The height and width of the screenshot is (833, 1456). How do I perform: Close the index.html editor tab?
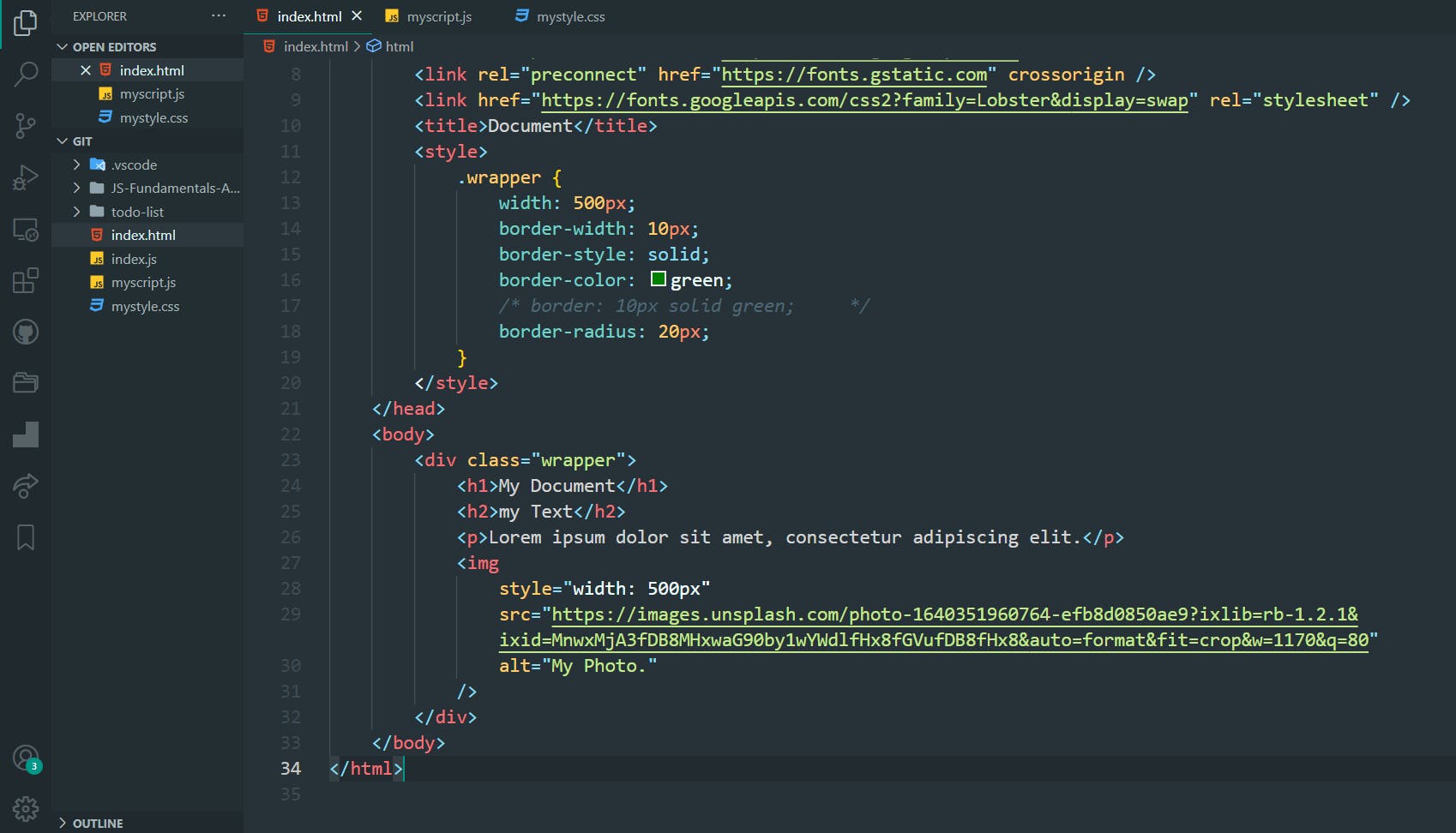point(357,16)
